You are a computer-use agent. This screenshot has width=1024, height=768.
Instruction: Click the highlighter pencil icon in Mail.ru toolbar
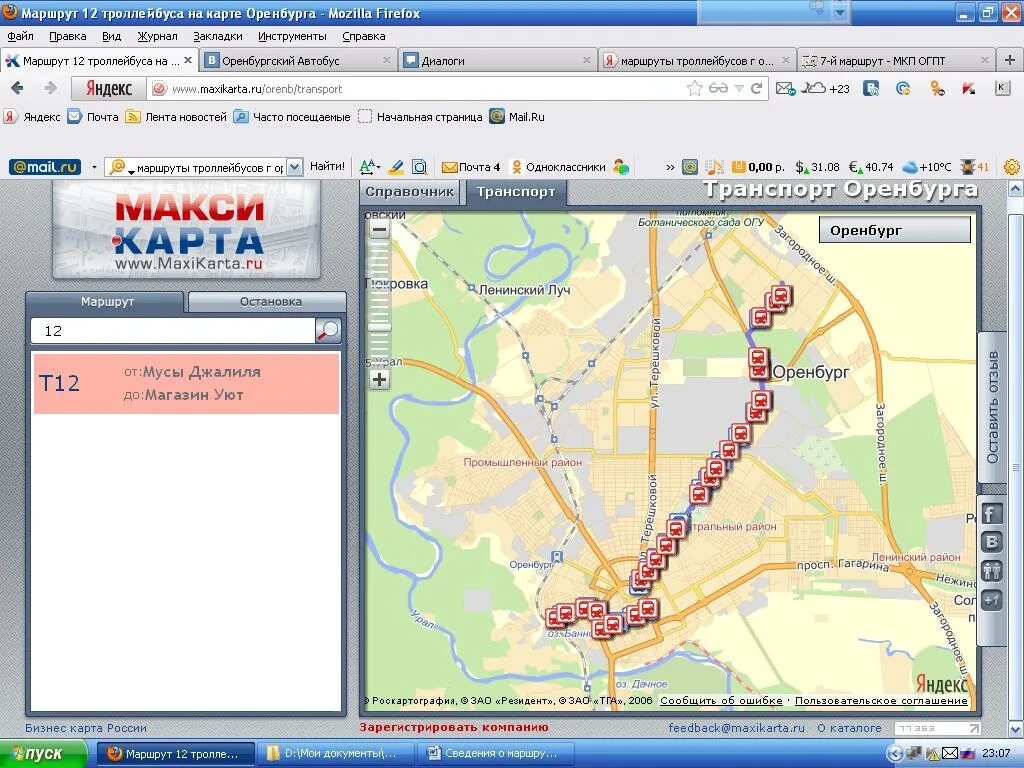[x=396, y=167]
